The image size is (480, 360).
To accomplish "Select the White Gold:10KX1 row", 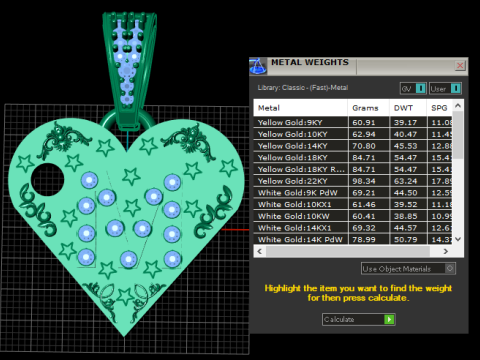I will pos(353,204).
